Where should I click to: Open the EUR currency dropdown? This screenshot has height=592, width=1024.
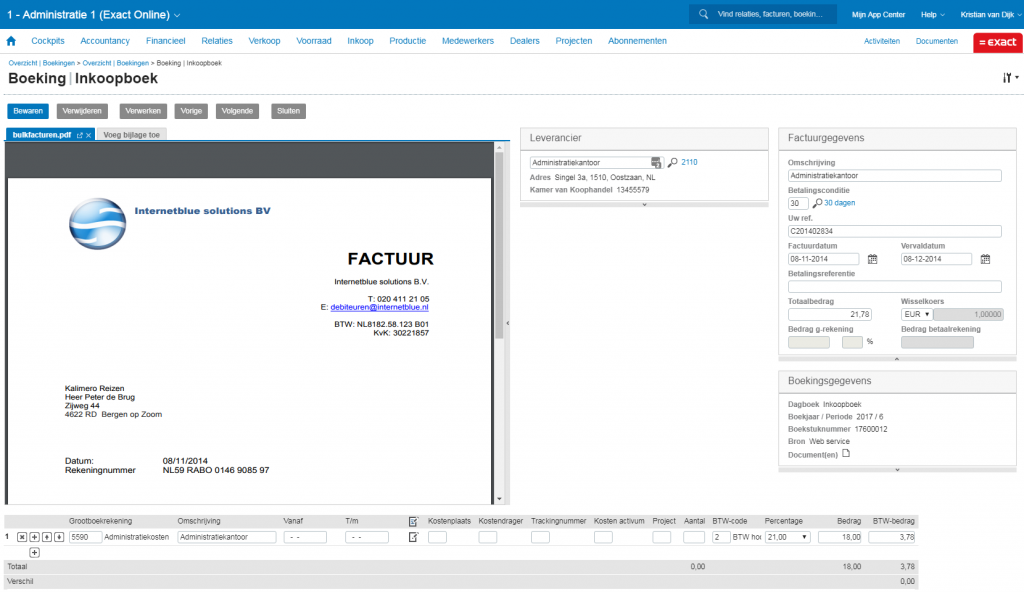tap(916, 314)
